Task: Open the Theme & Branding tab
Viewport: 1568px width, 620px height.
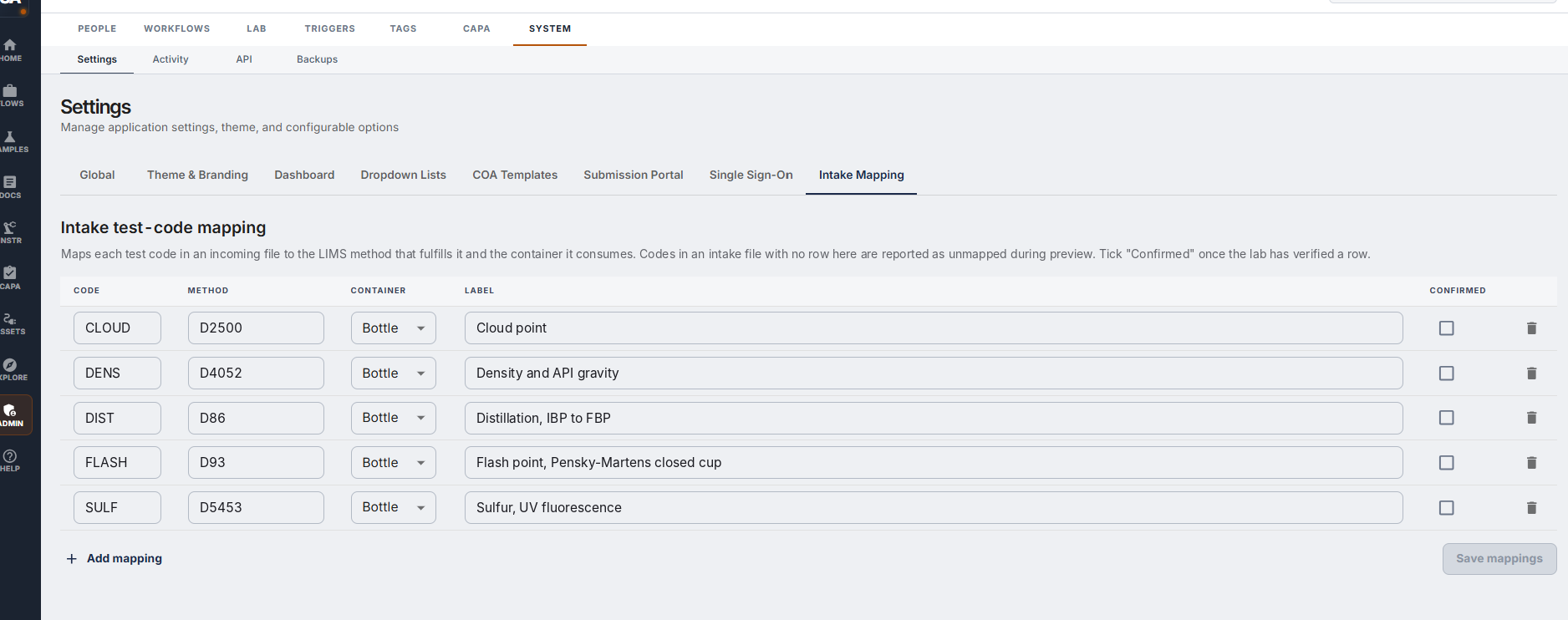Action: [x=197, y=175]
